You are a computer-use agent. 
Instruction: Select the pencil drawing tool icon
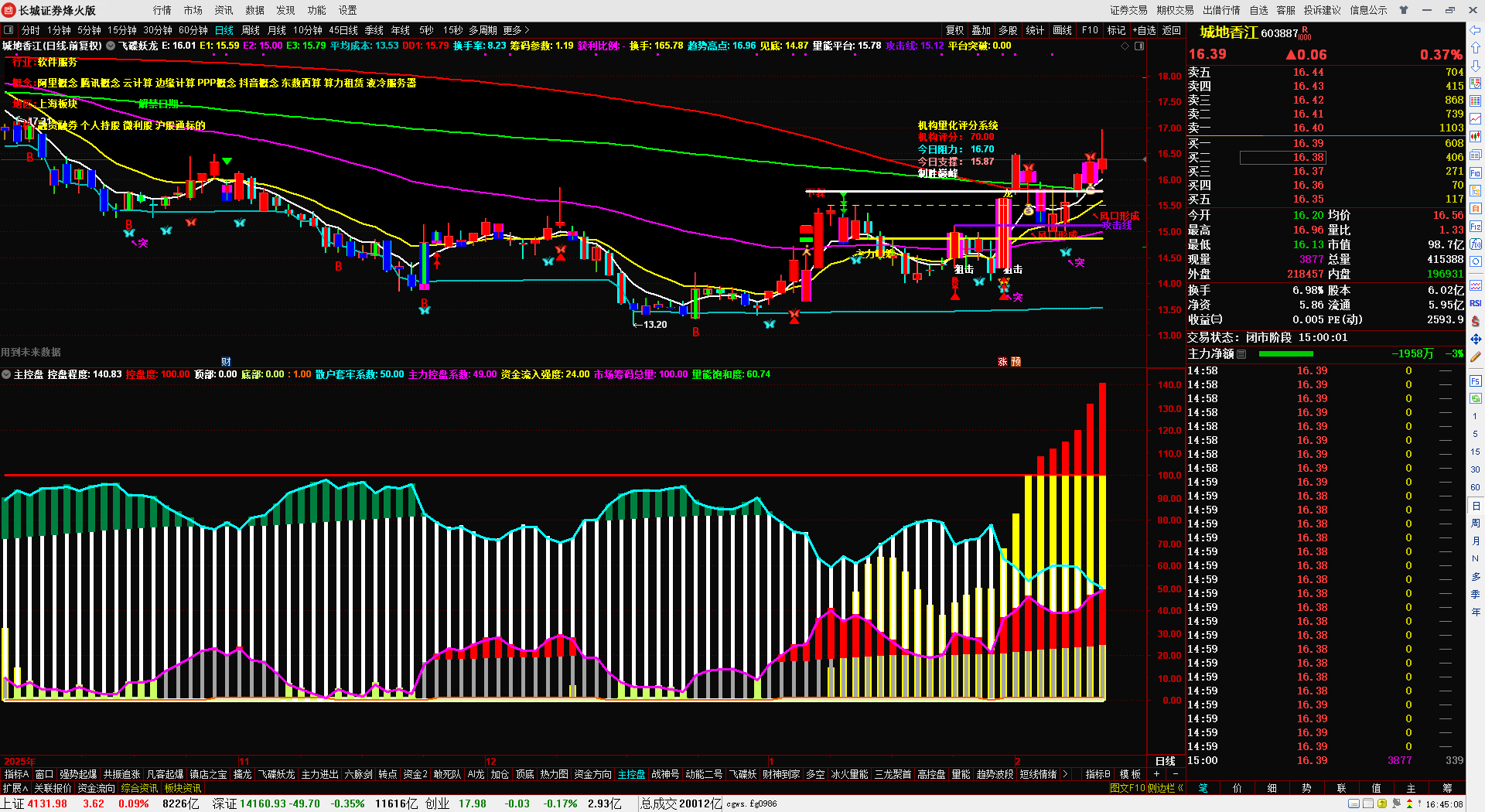(x=1476, y=357)
